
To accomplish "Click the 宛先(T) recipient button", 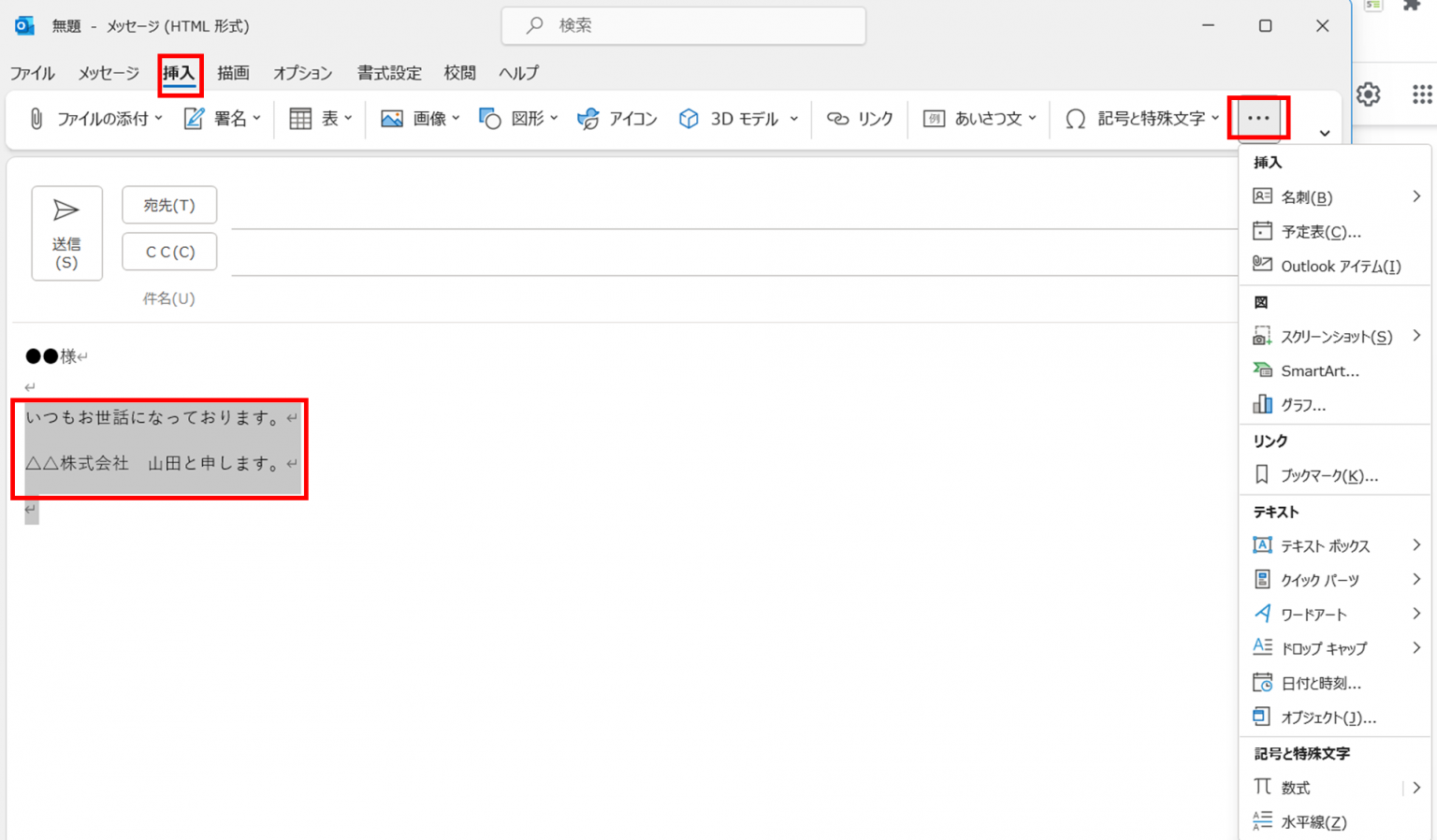I will (168, 205).
